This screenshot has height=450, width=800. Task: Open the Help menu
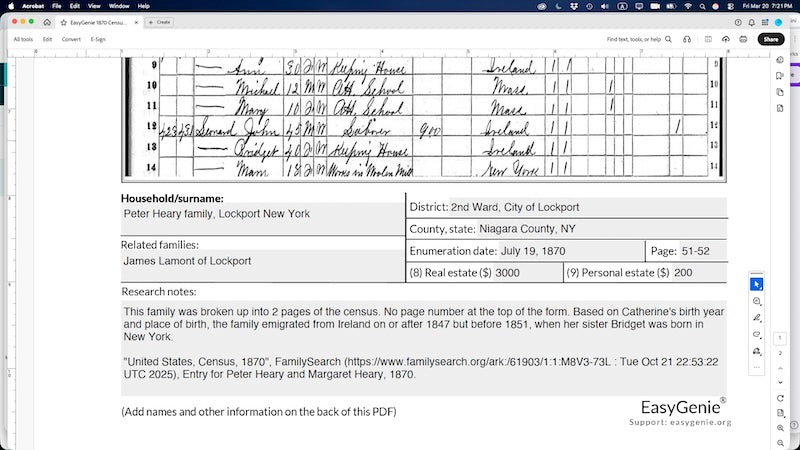143,6
